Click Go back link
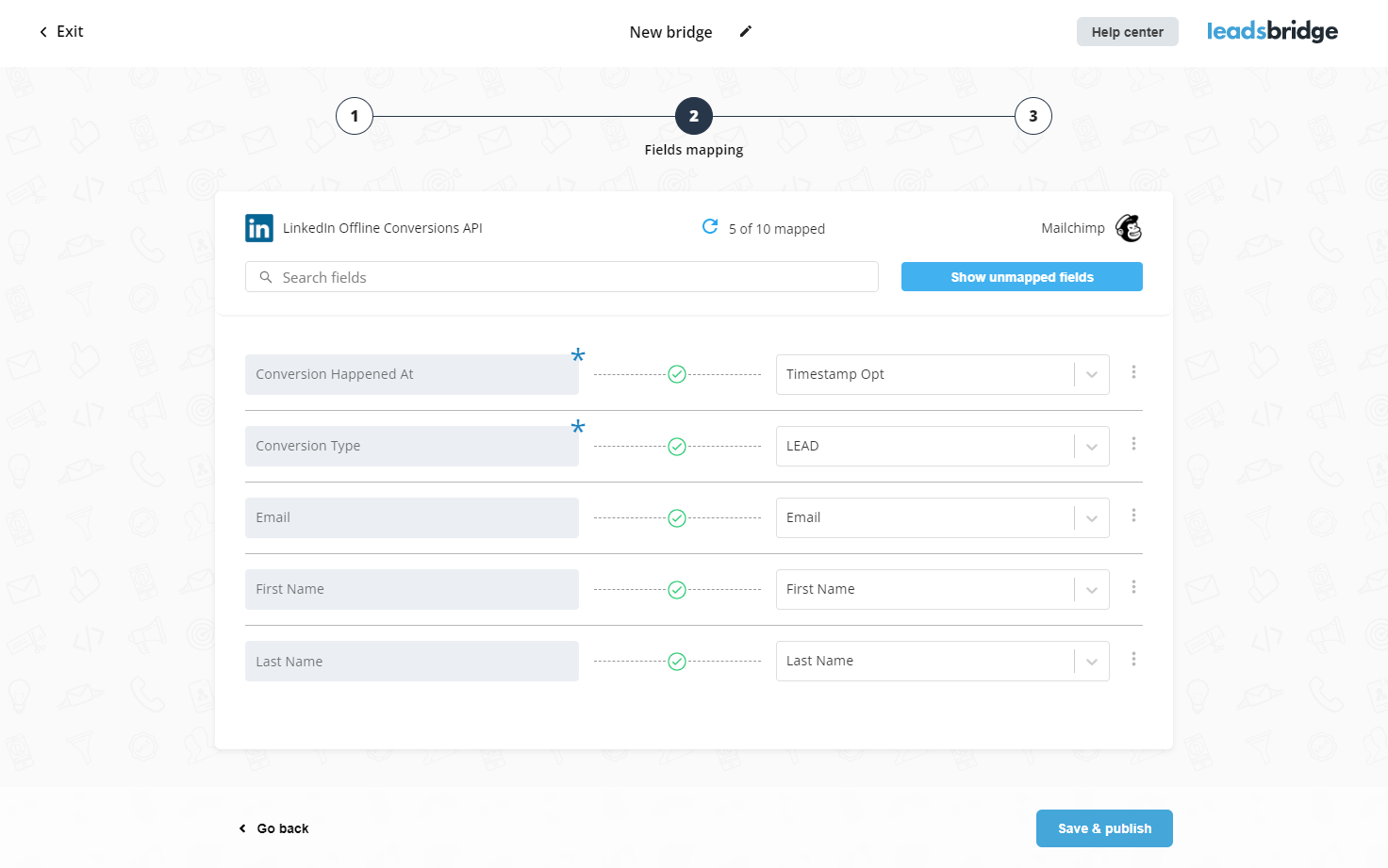Image resolution: width=1388 pixels, height=868 pixels. coord(273,828)
